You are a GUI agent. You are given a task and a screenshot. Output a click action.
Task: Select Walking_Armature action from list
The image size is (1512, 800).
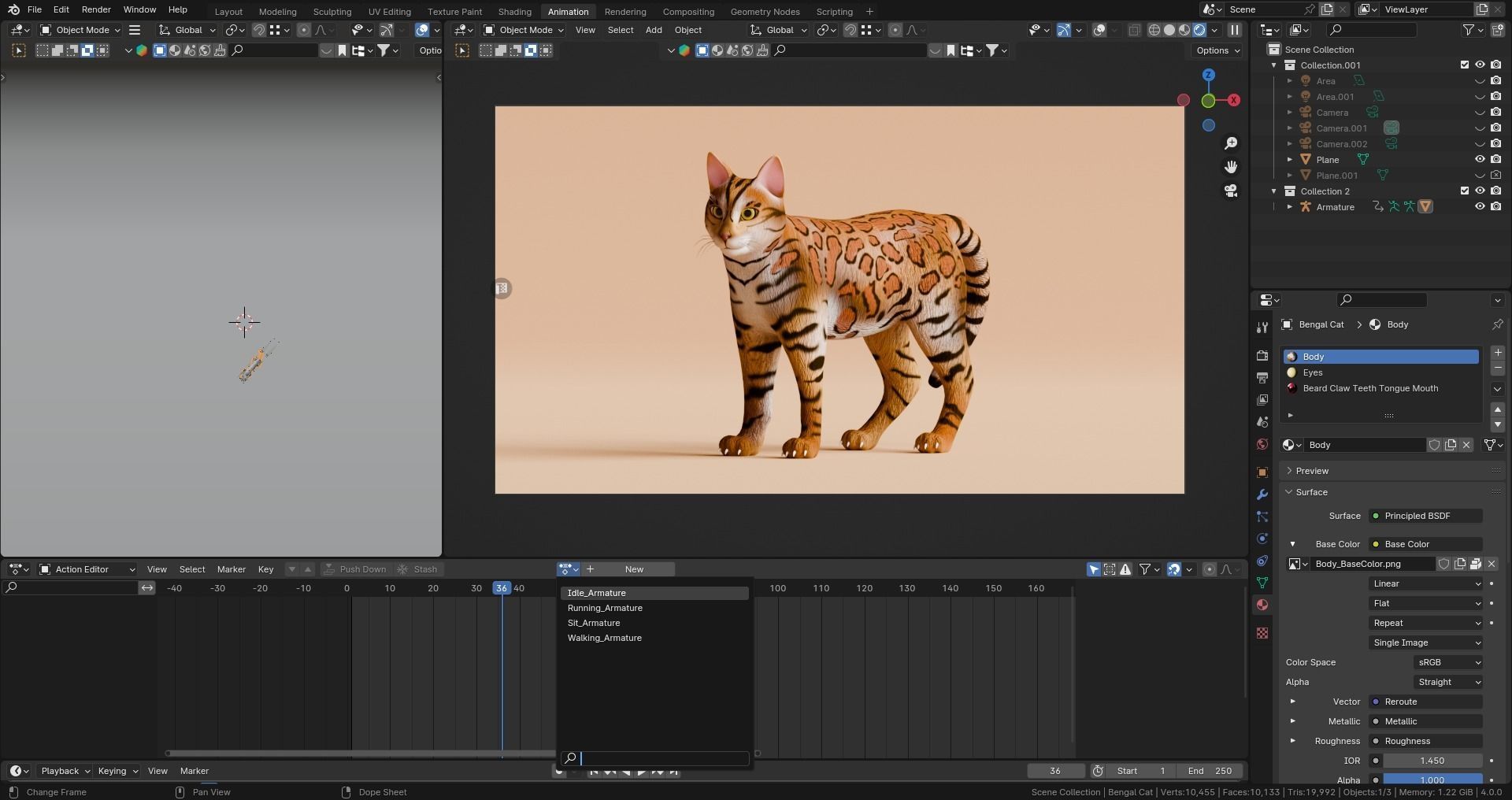pyautogui.click(x=654, y=638)
